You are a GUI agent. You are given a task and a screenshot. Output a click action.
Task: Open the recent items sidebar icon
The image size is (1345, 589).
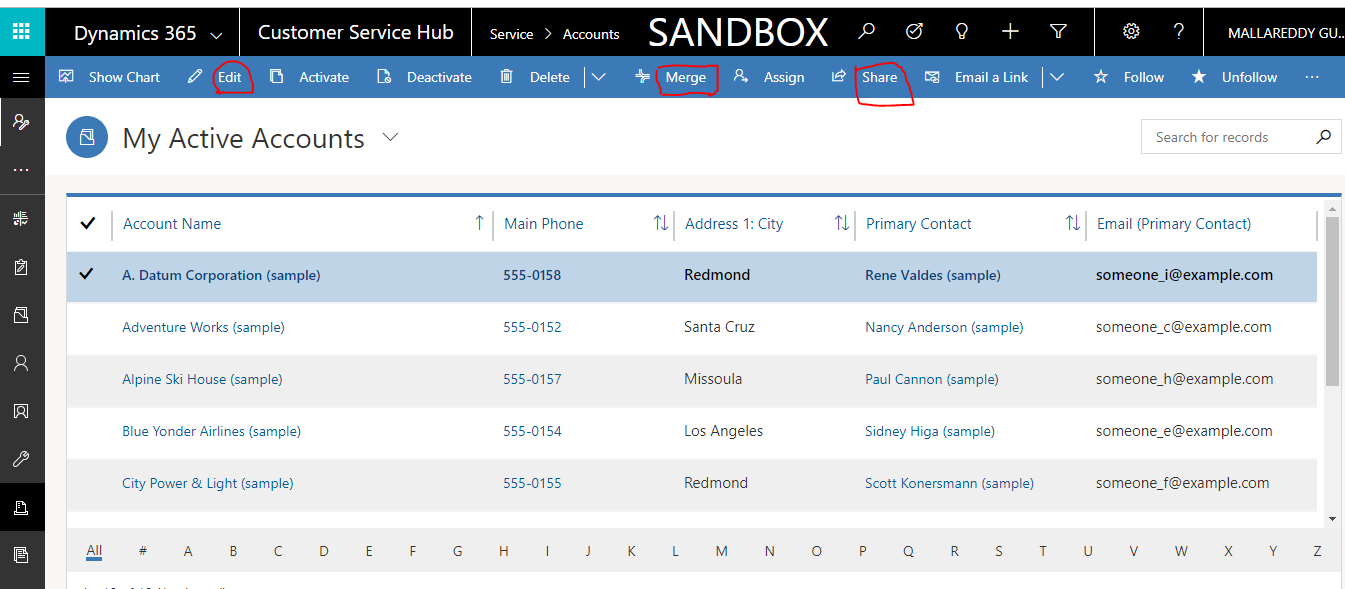tap(21, 122)
